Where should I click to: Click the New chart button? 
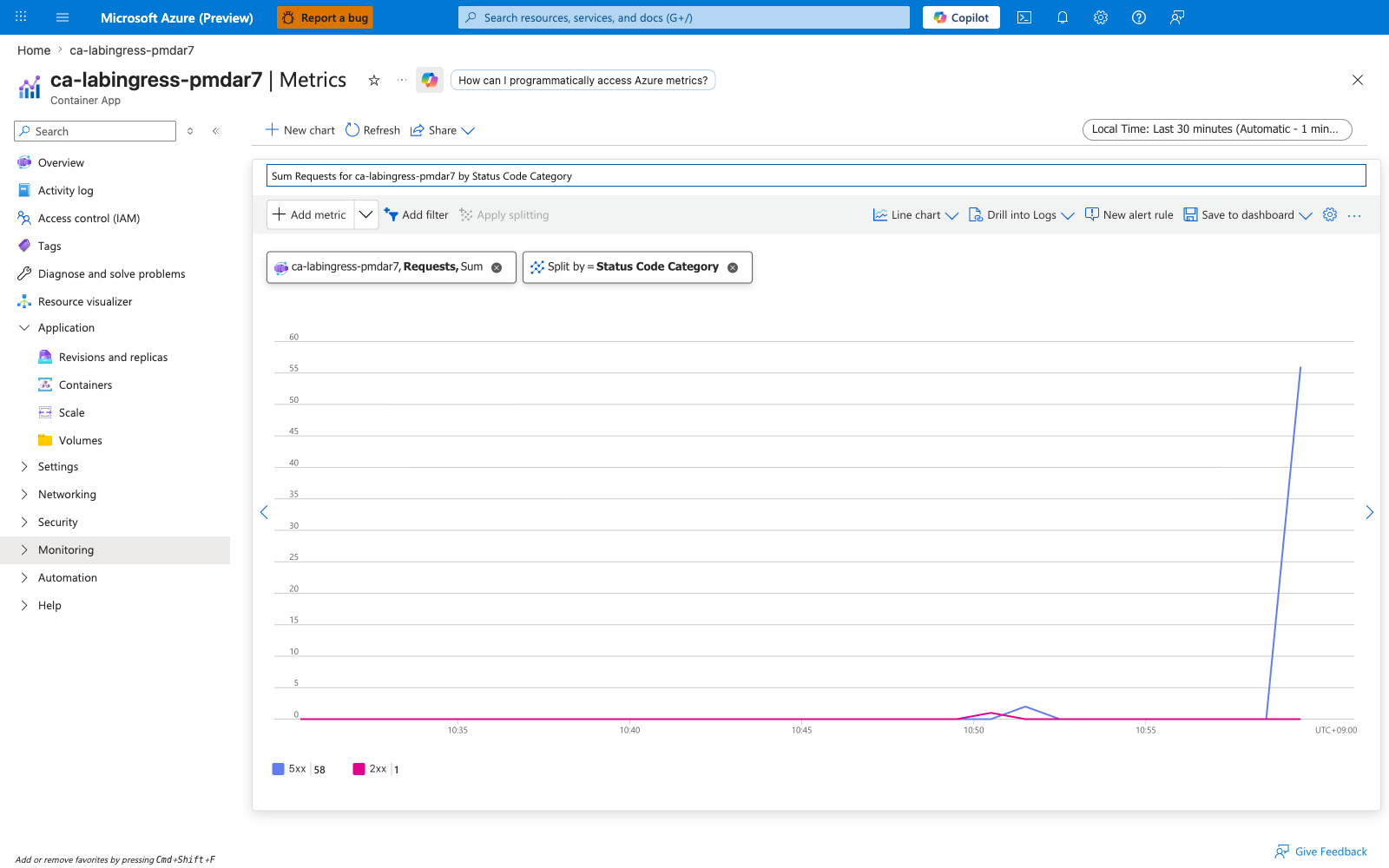300,130
